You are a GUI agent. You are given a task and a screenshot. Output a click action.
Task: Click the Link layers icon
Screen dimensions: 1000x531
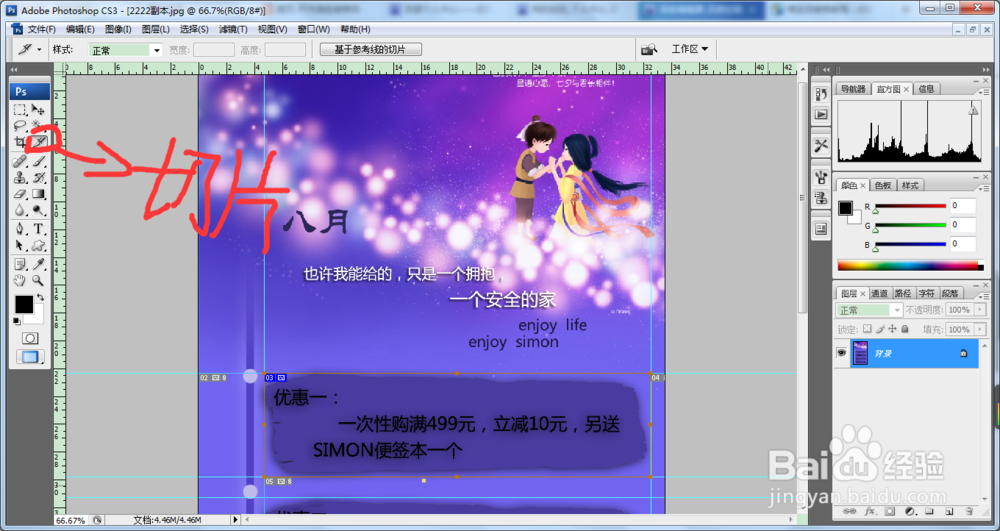(x=849, y=511)
